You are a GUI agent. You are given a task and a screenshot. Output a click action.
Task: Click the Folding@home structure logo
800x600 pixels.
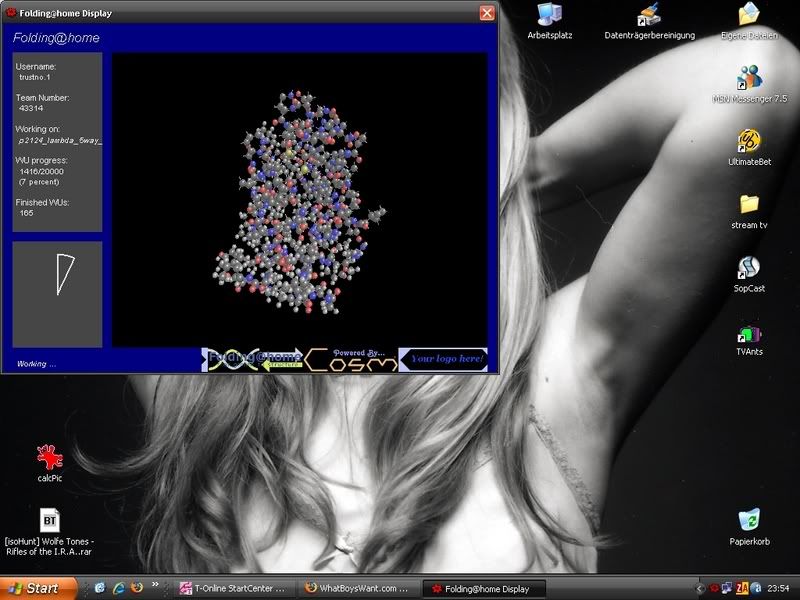(253, 359)
